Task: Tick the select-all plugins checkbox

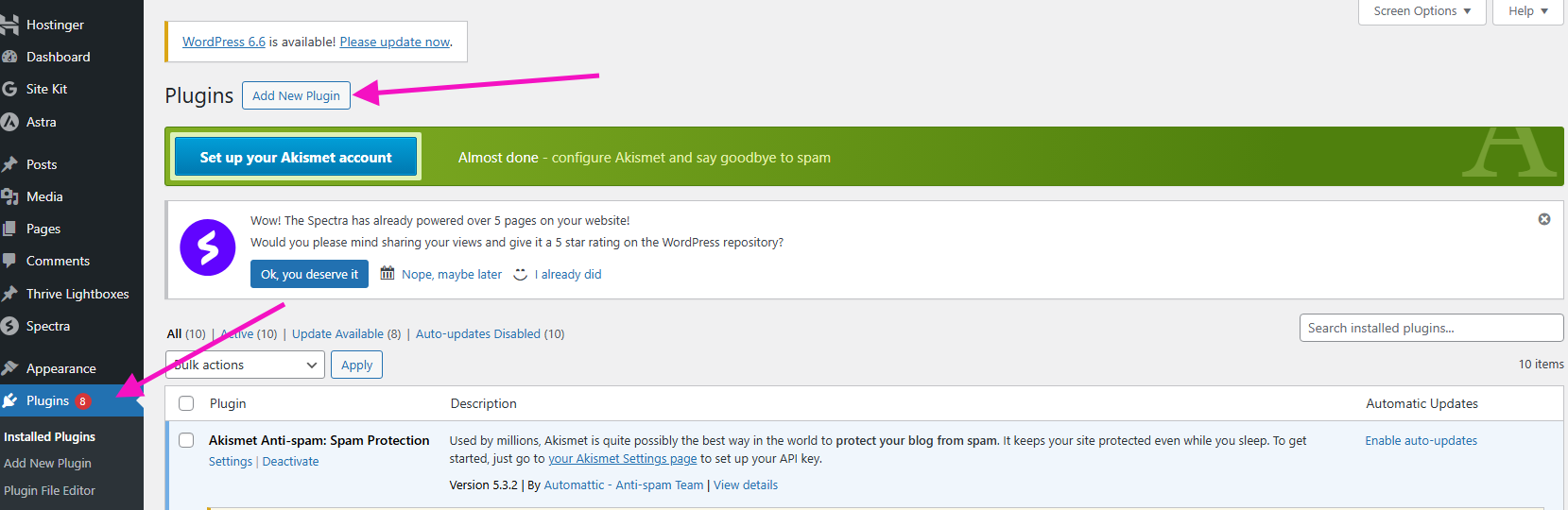Action: pos(186,403)
